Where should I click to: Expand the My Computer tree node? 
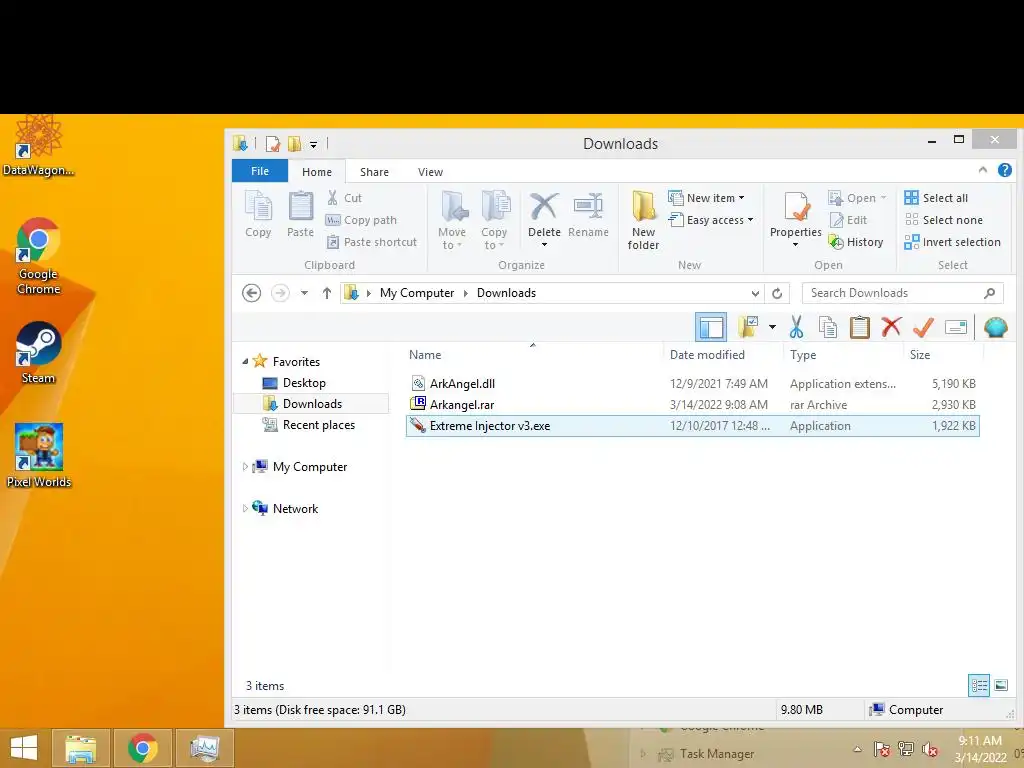[x=245, y=467]
